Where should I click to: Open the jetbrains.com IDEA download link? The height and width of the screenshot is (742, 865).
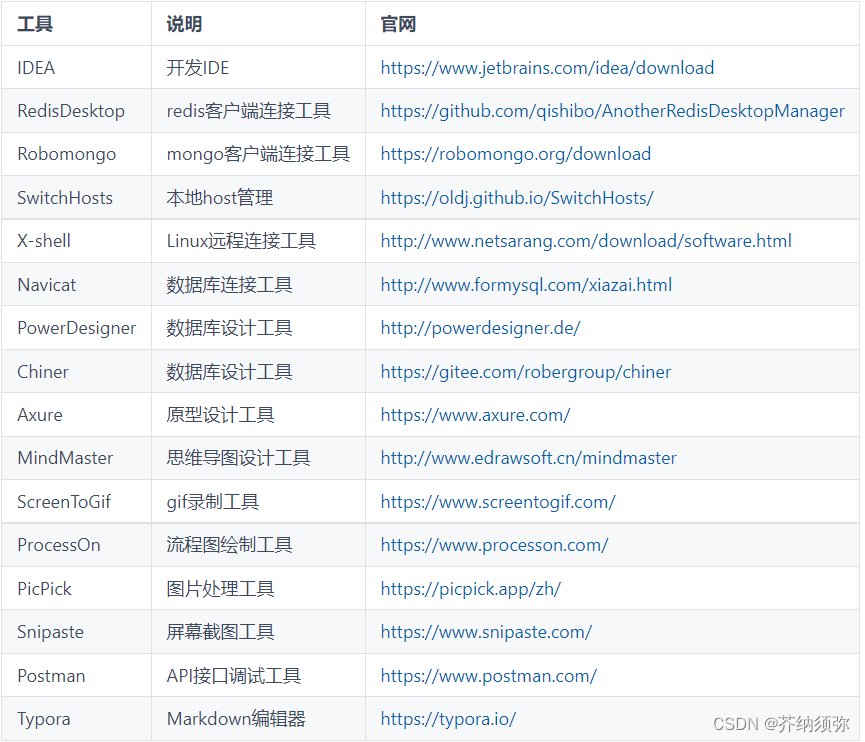tap(547, 68)
